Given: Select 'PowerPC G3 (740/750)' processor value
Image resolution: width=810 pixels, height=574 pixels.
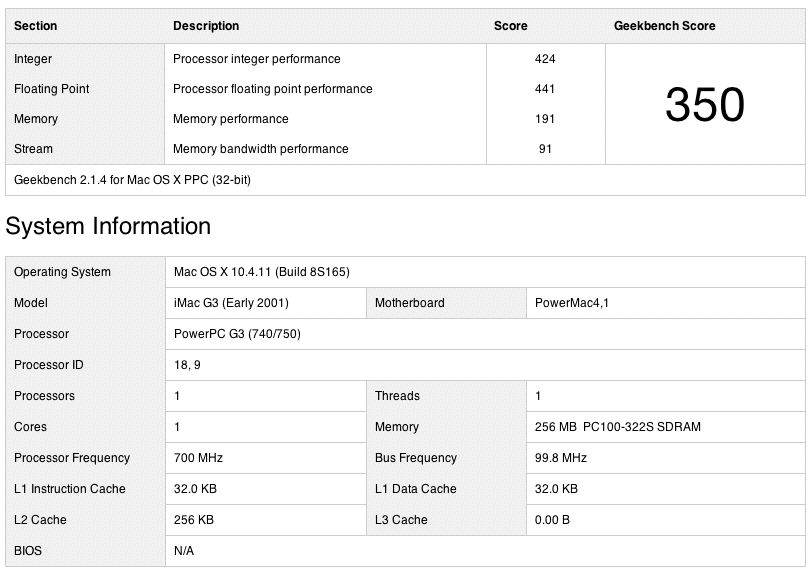Looking at the screenshot, I should pos(237,334).
